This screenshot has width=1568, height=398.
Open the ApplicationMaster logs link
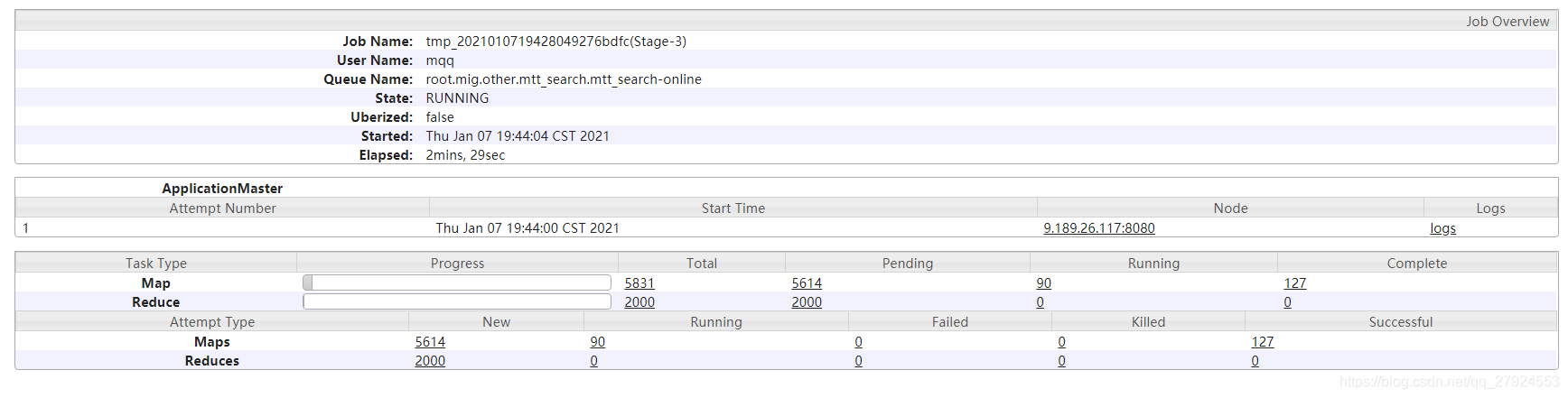click(x=1442, y=228)
